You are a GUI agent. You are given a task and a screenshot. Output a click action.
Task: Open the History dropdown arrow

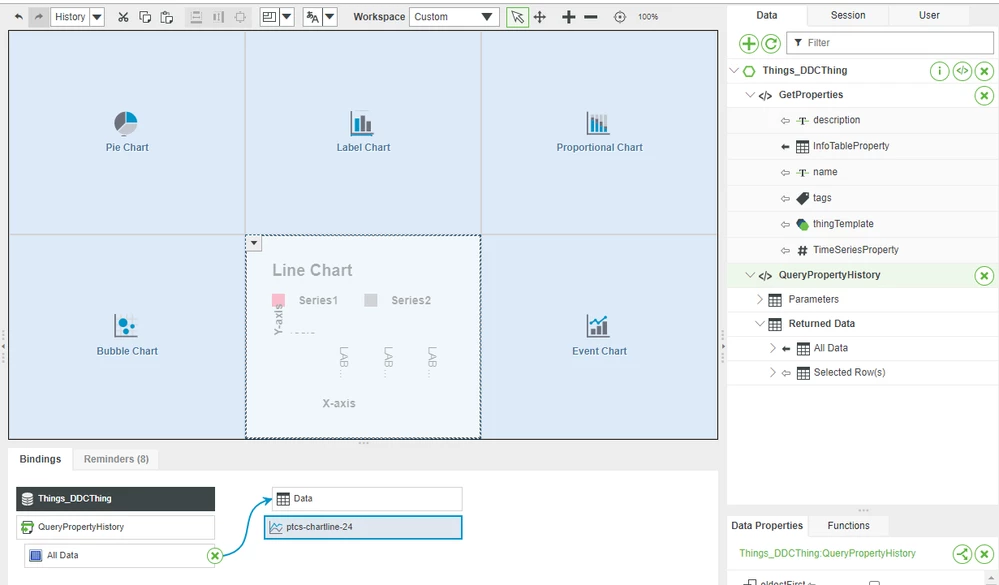(x=97, y=17)
